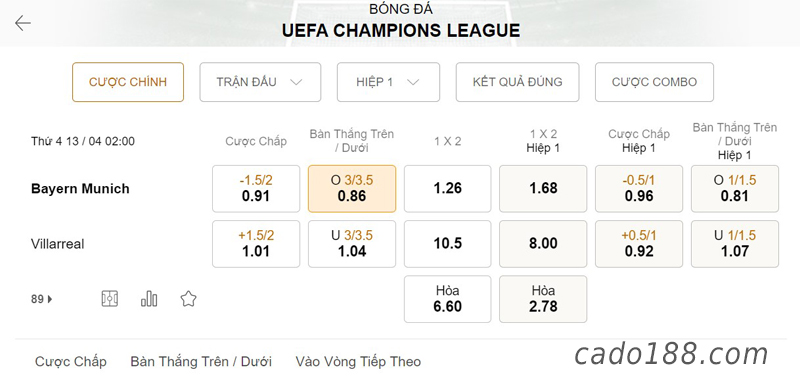Go back using the left arrow
The image size is (800, 384).
(22, 23)
